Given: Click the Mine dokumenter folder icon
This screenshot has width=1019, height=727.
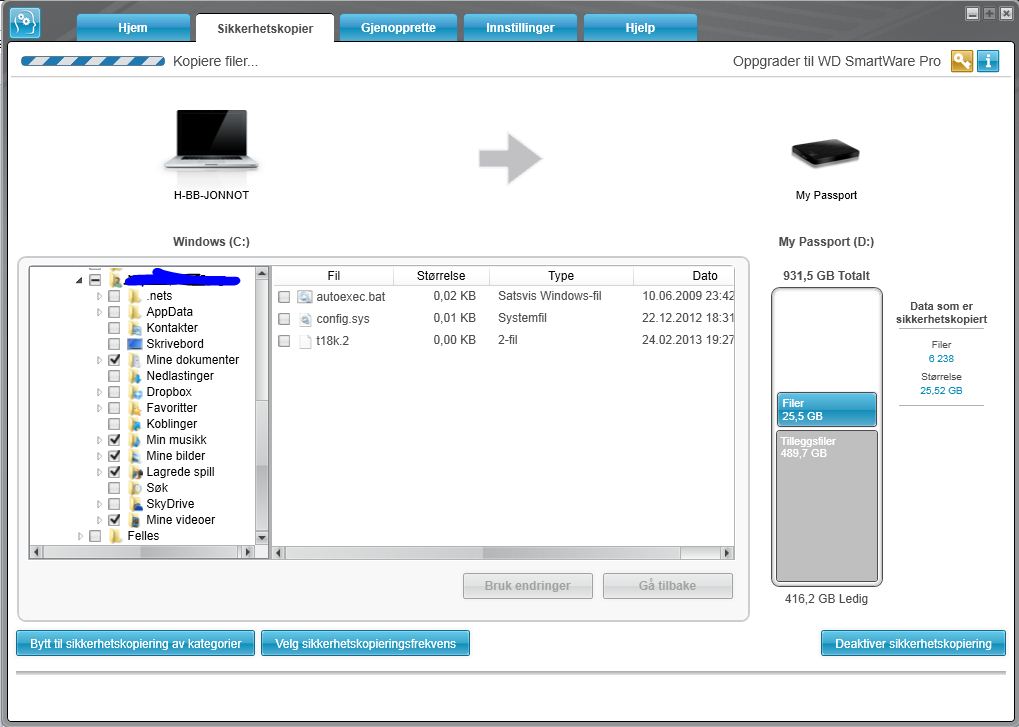Looking at the screenshot, I should click(x=135, y=360).
